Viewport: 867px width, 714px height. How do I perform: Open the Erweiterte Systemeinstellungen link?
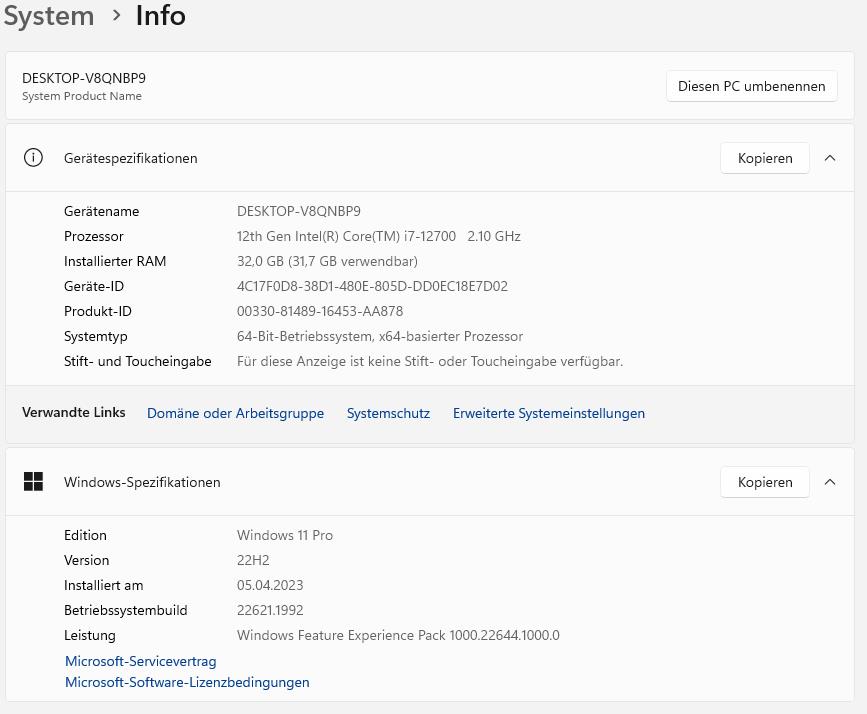point(549,413)
